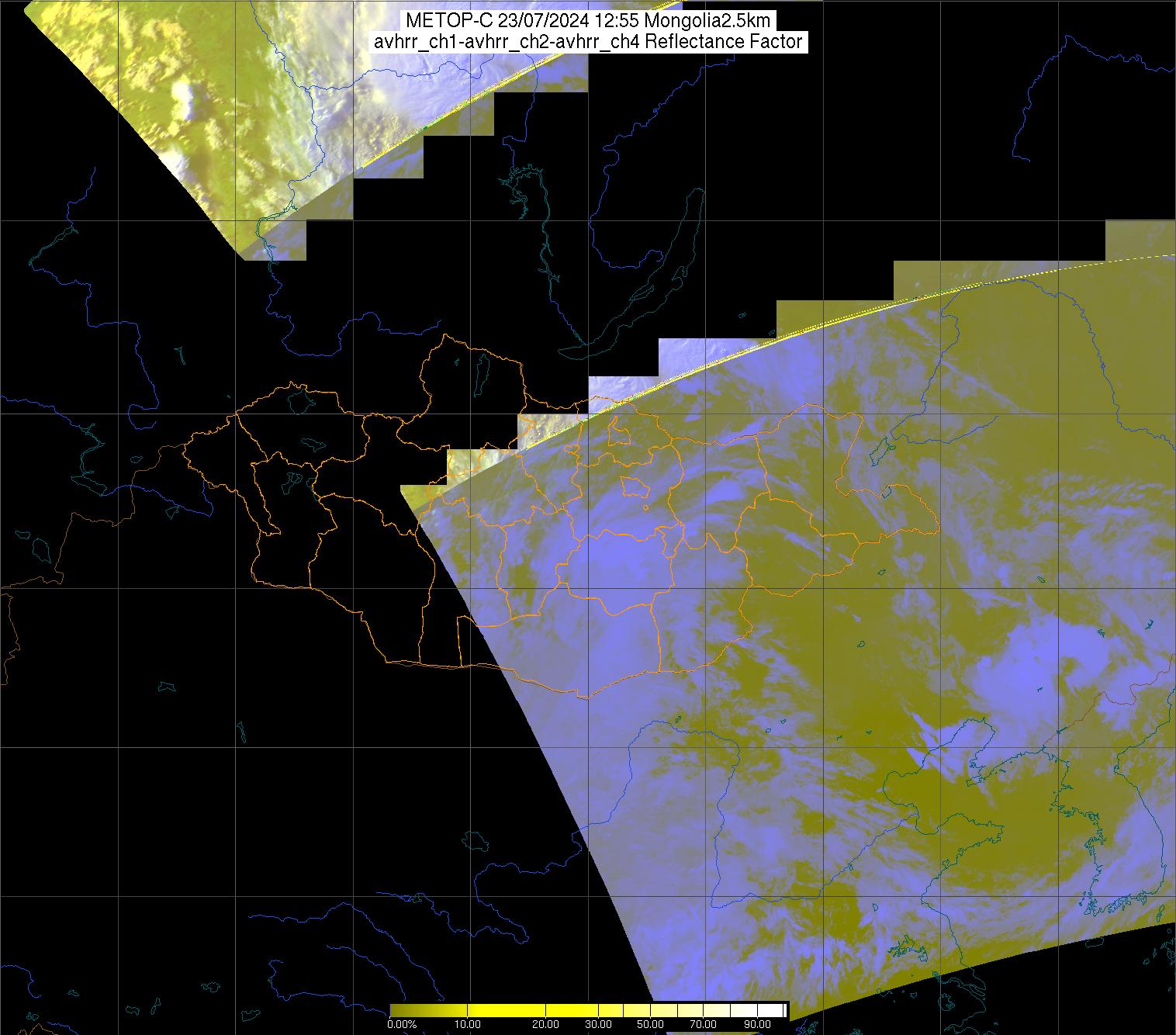1176x1035 pixels.
Task: Click the "70.00" colorbar label
Action: tap(704, 1024)
